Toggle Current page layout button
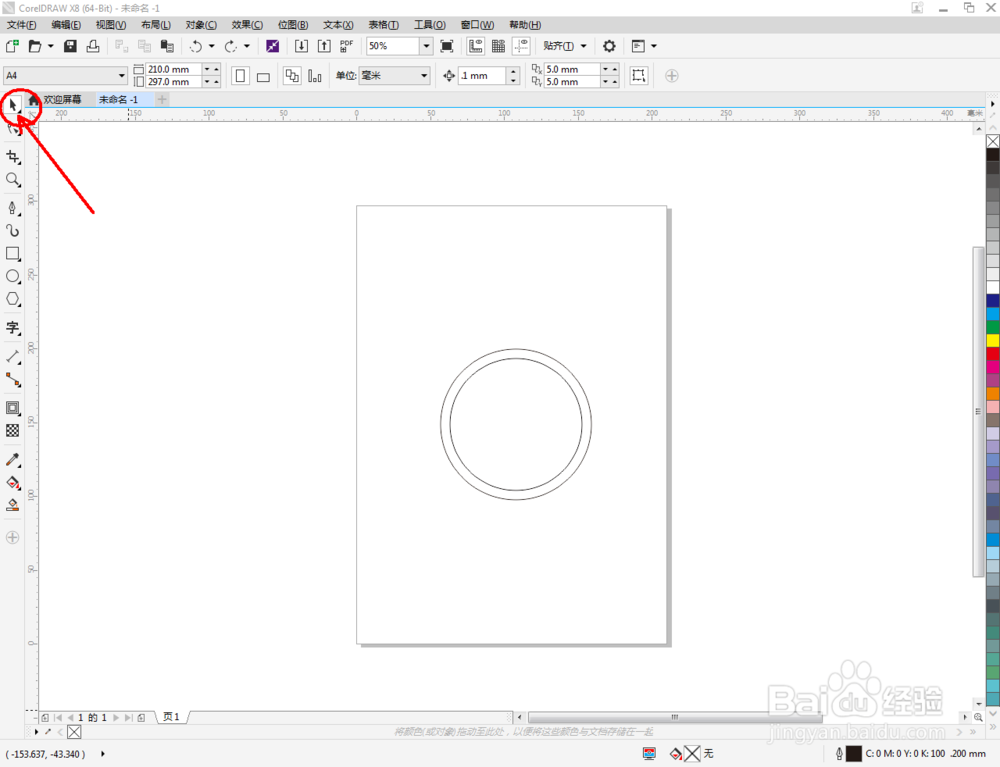 (314, 76)
